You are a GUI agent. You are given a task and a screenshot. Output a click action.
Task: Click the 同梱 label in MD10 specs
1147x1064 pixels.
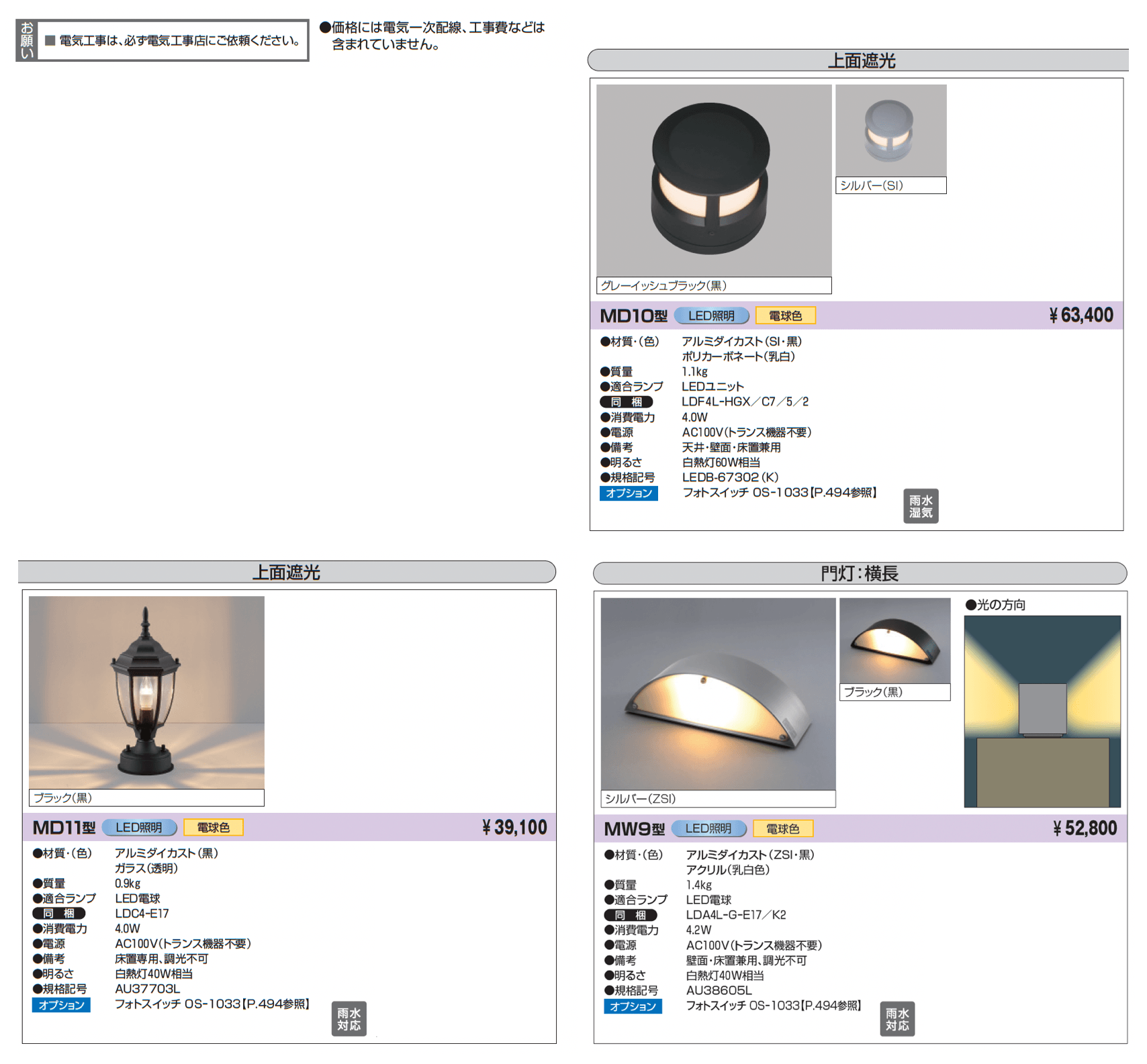tap(626, 402)
